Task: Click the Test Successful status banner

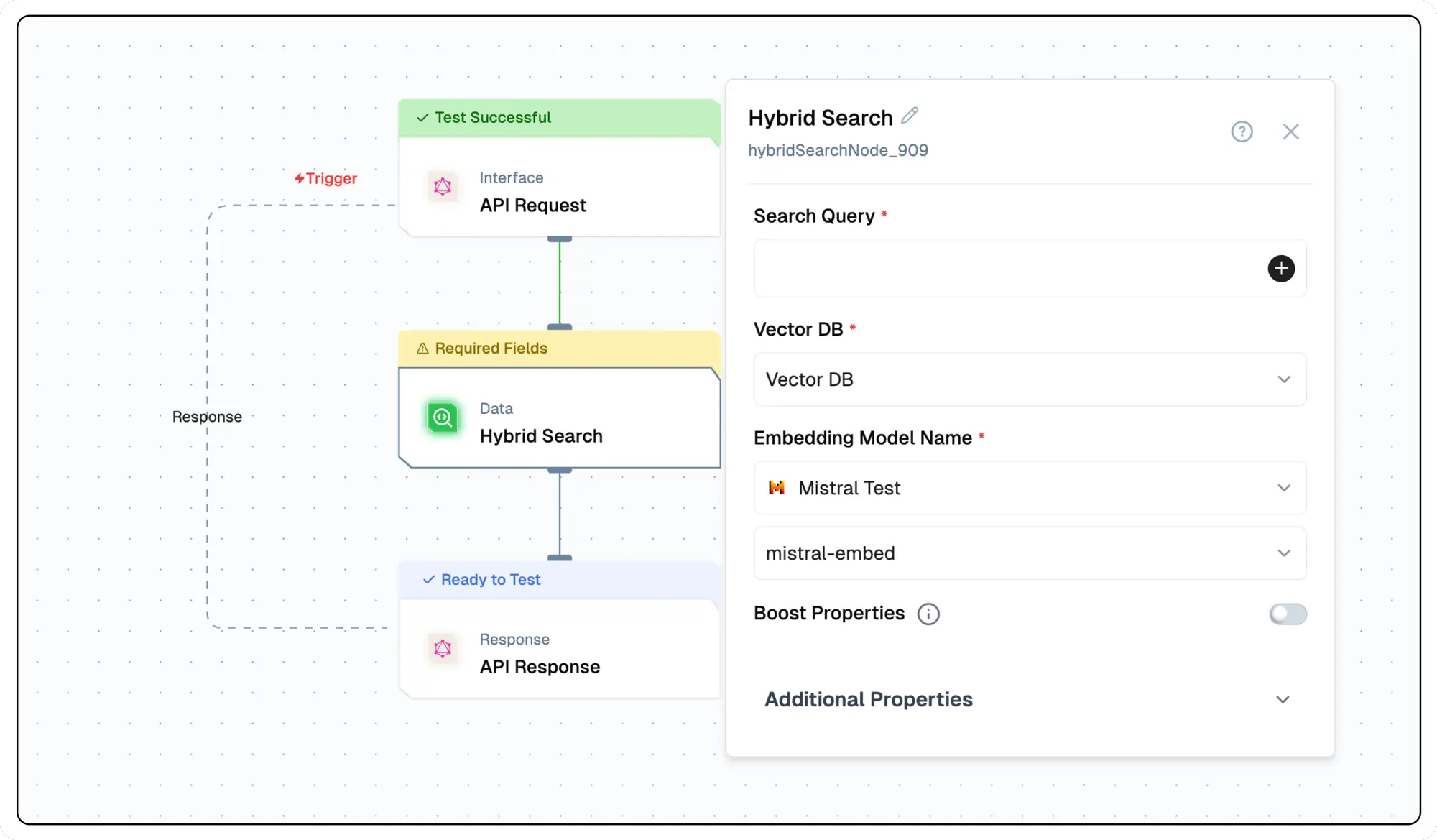Action: [x=558, y=118]
